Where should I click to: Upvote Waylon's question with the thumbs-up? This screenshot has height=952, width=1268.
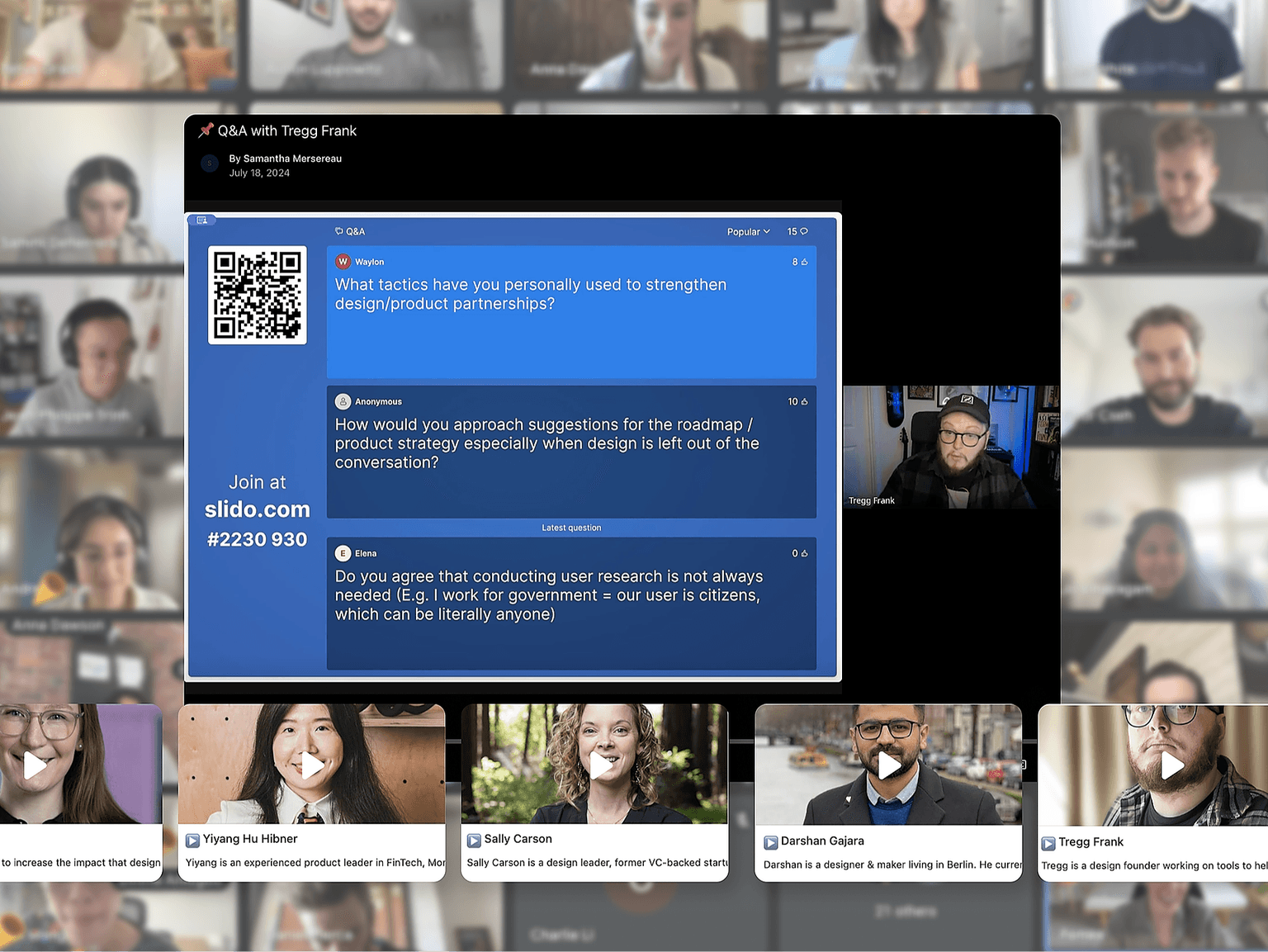[804, 262]
